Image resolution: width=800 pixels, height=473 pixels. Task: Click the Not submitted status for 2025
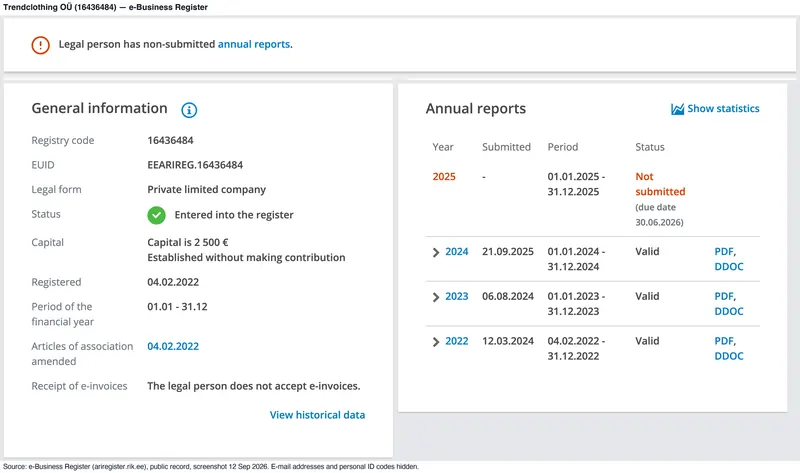(x=660, y=184)
